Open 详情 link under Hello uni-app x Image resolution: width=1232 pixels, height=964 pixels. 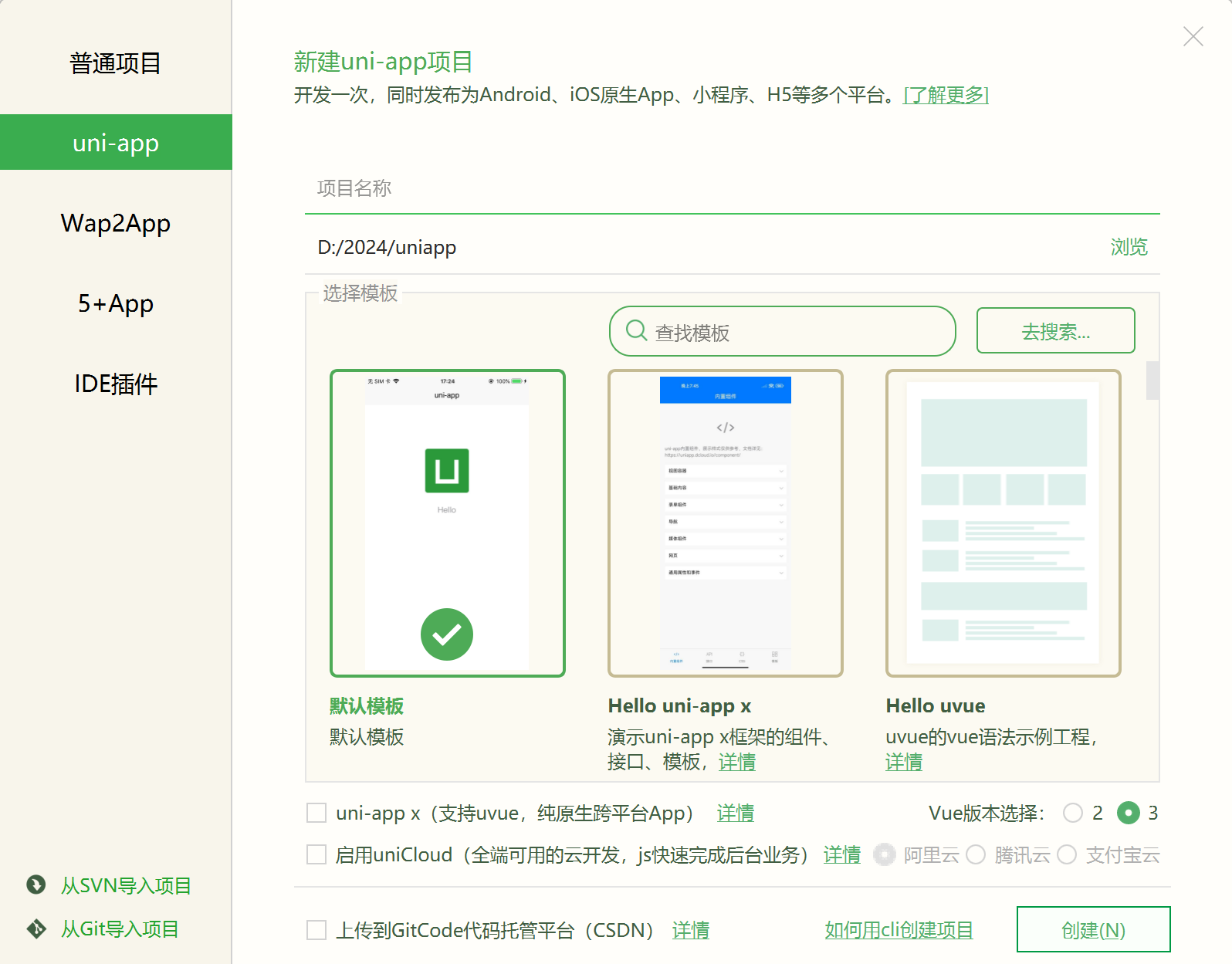(737, 762)
